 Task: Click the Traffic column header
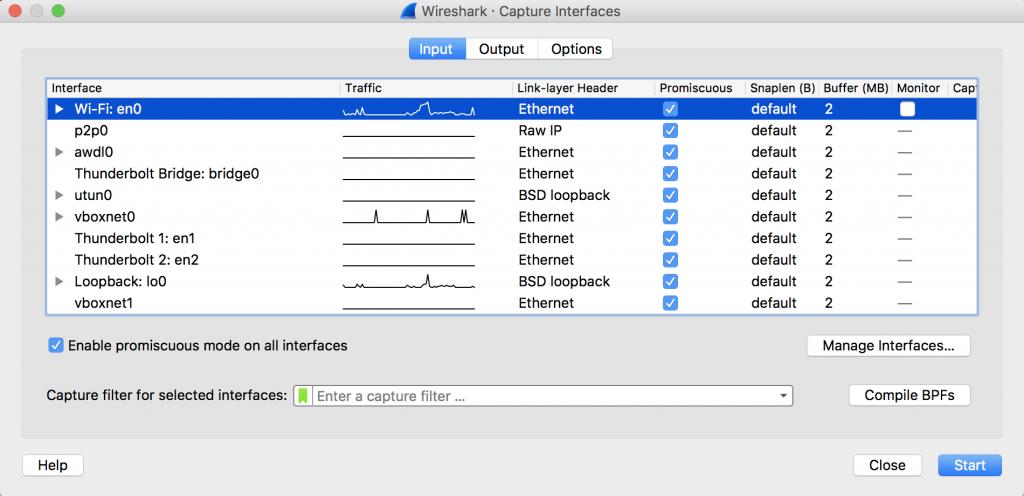tap(426, 88)
